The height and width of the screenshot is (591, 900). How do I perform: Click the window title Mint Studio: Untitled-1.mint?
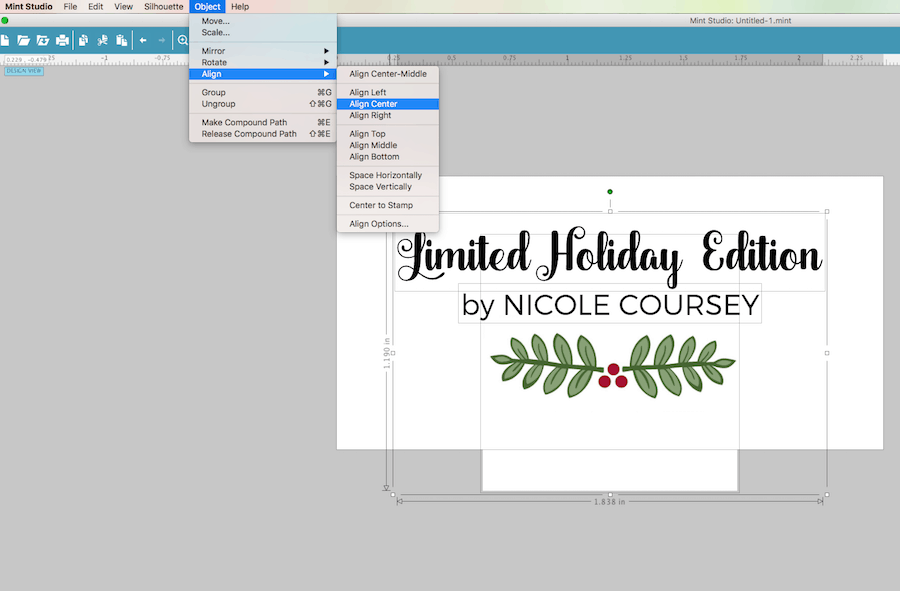(740, 21)
